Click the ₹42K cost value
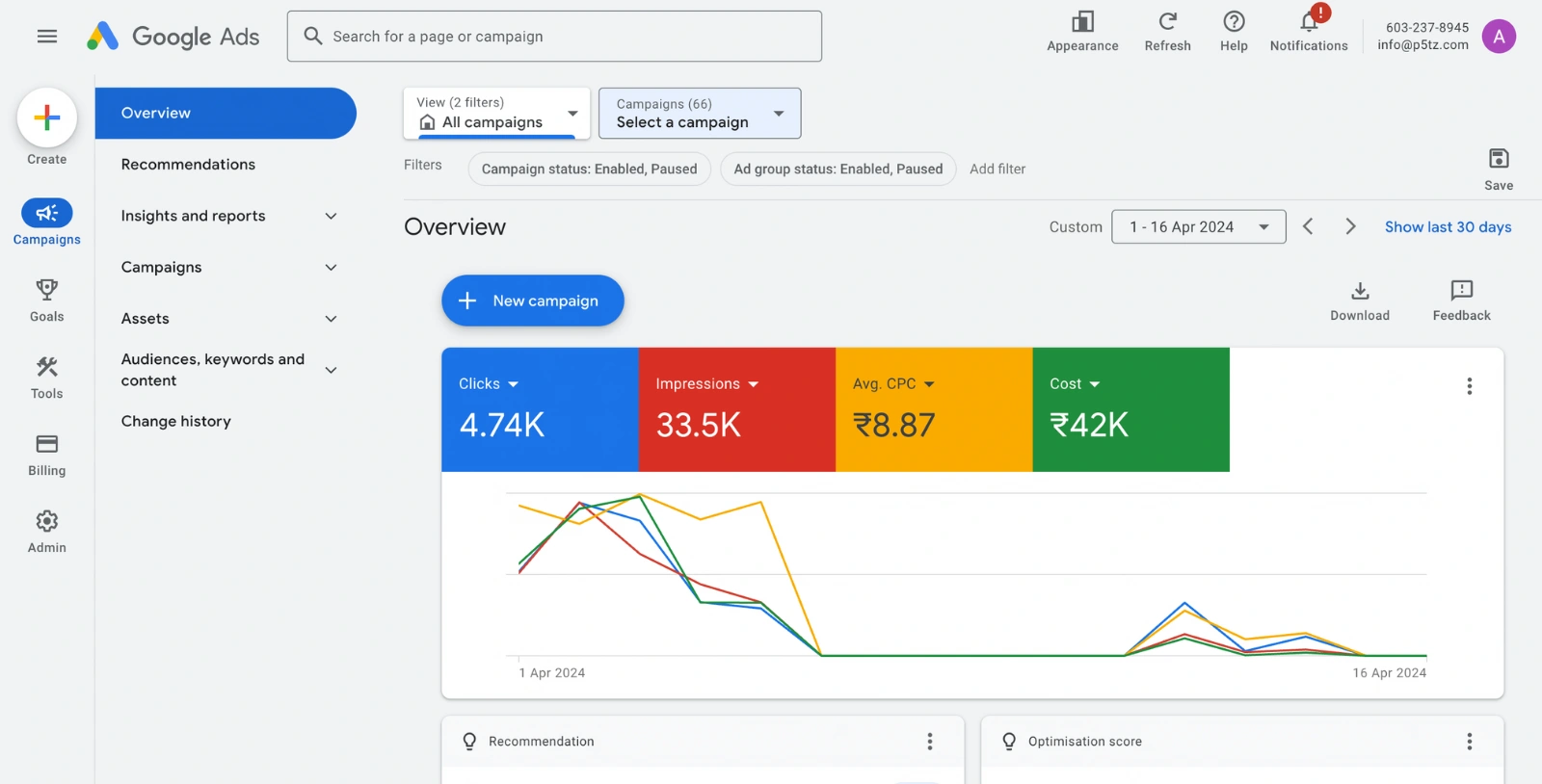1542x784 pixels. [1089, 425]
